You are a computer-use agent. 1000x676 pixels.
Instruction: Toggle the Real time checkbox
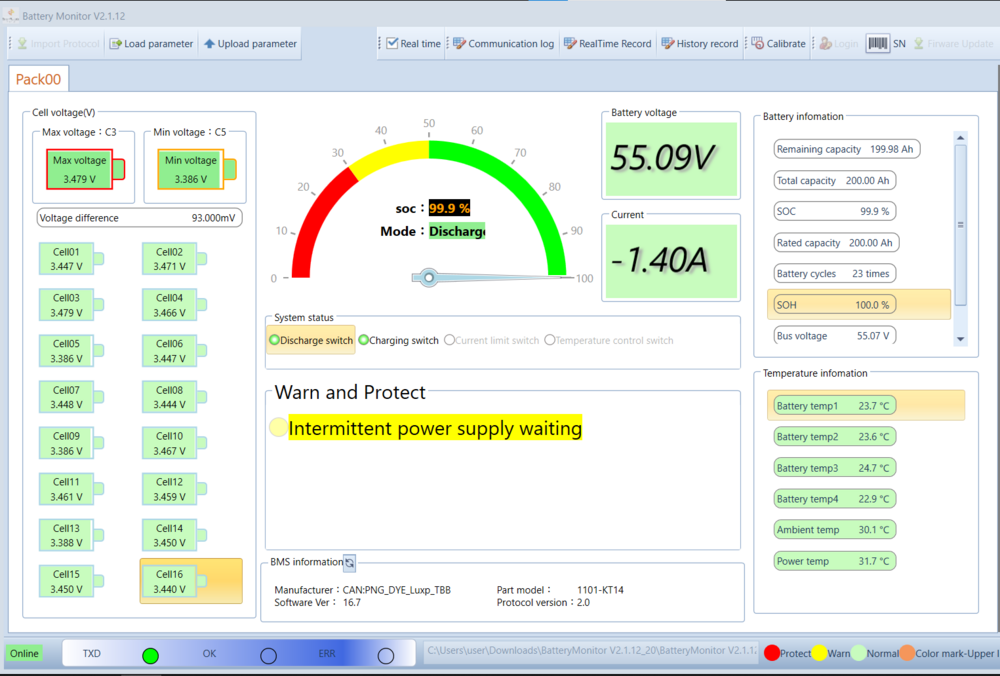[x=393, y=44]
